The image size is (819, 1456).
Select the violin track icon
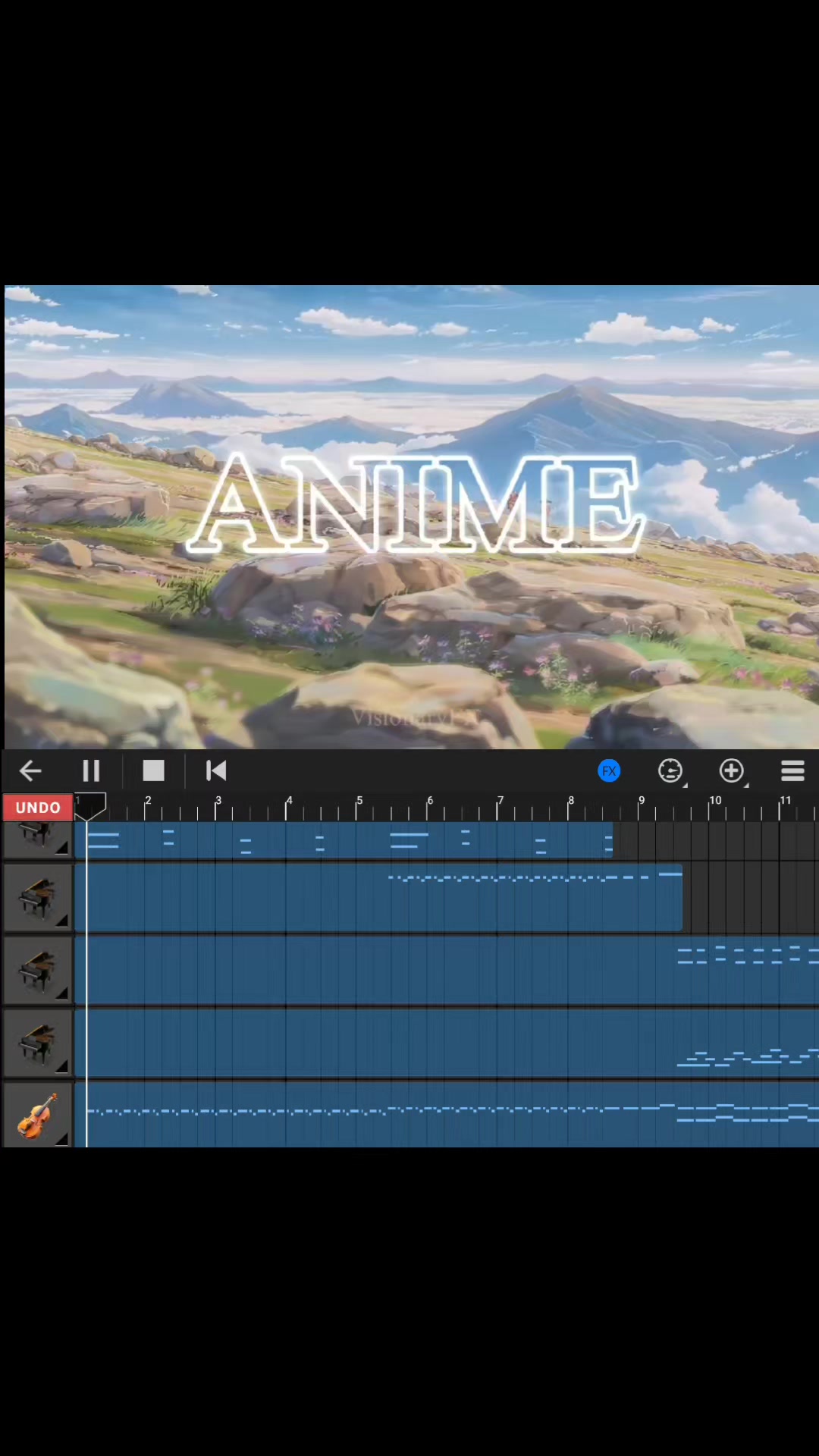point(38,1115)
